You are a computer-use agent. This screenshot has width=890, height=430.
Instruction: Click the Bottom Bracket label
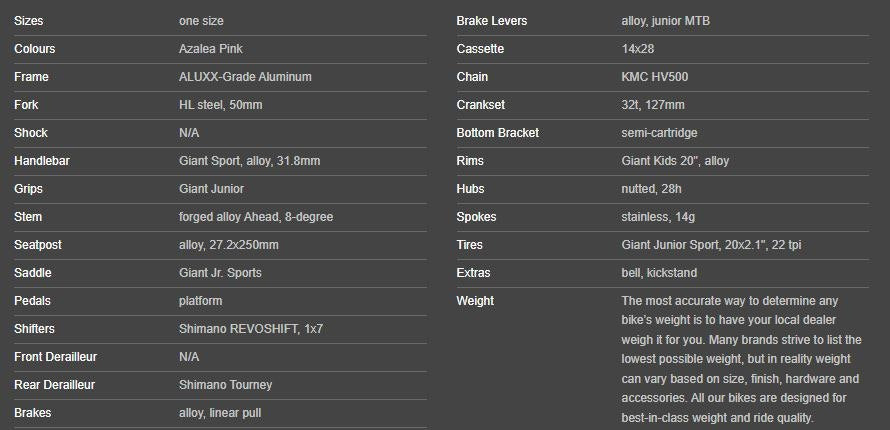pos(497,133)
